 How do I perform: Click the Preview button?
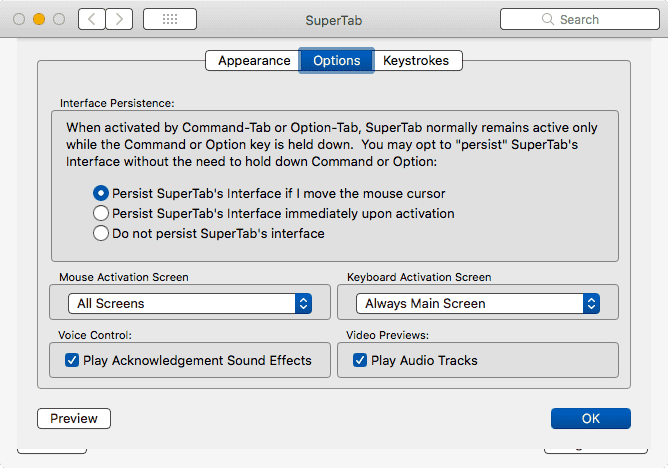click(x=74, y=418)
